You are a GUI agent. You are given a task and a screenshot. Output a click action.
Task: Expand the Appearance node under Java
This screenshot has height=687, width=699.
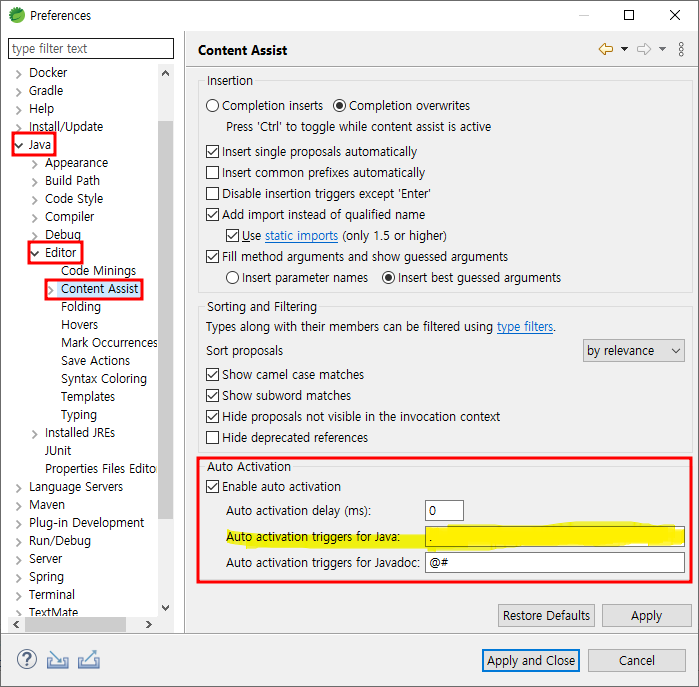pos(35,164)
